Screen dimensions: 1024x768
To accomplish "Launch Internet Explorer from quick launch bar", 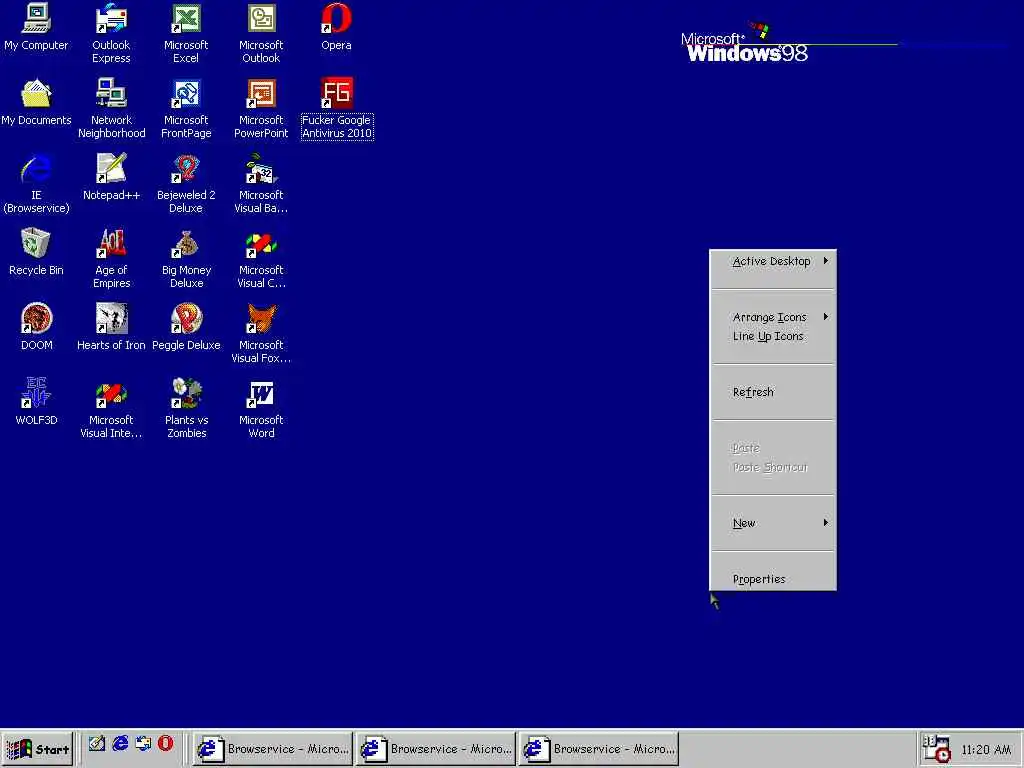I will [120, 743].
